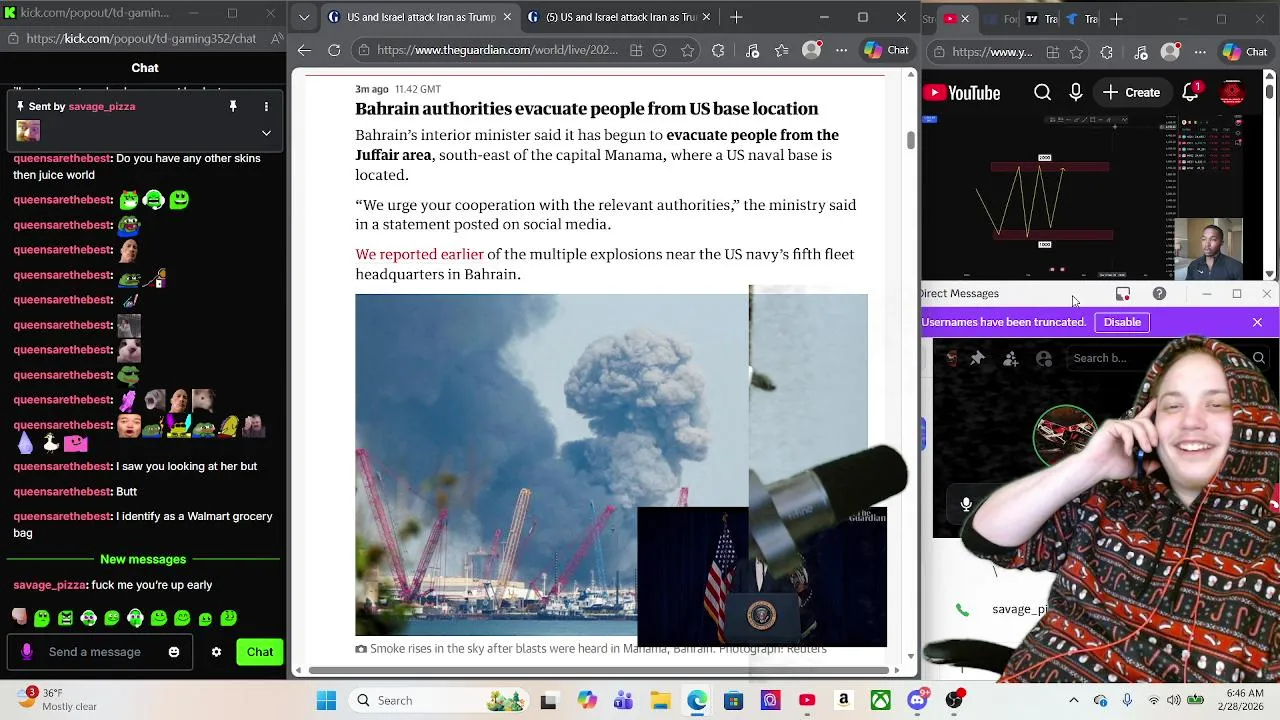Close the first Guardian tab
The height and width of the screenshot is (720, 1280).
507,17
